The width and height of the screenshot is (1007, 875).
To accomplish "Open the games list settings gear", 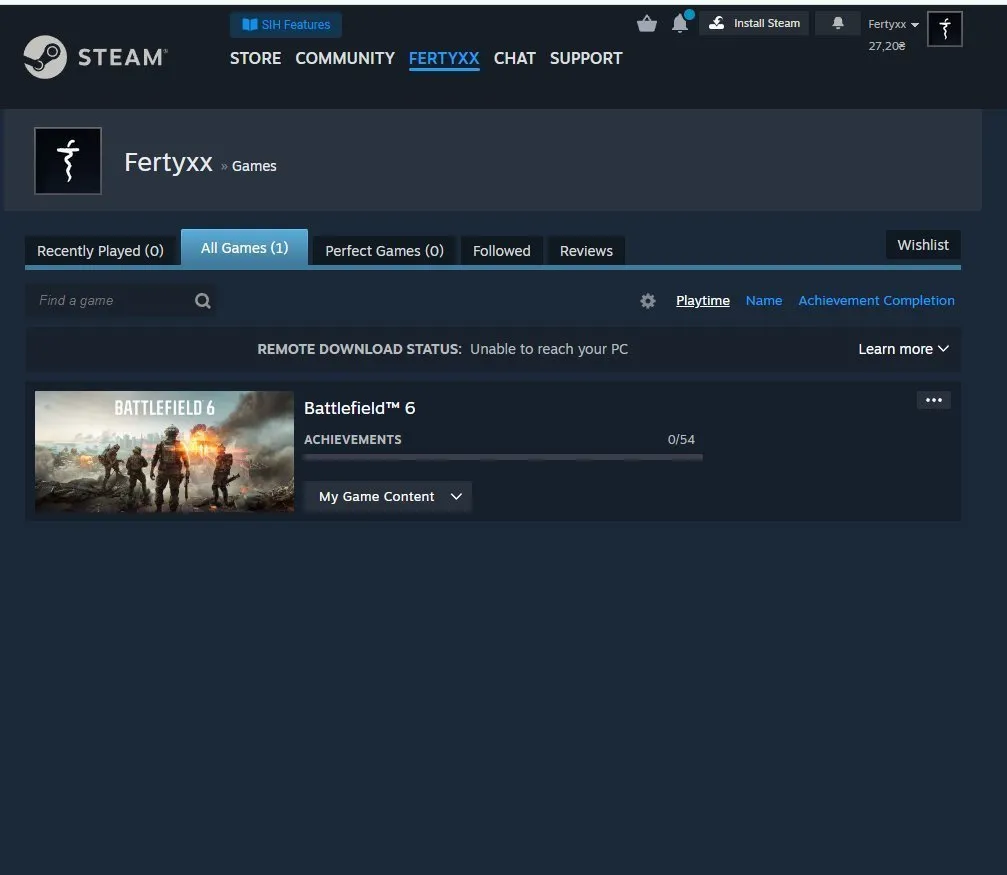I will [x=648, y=301].
